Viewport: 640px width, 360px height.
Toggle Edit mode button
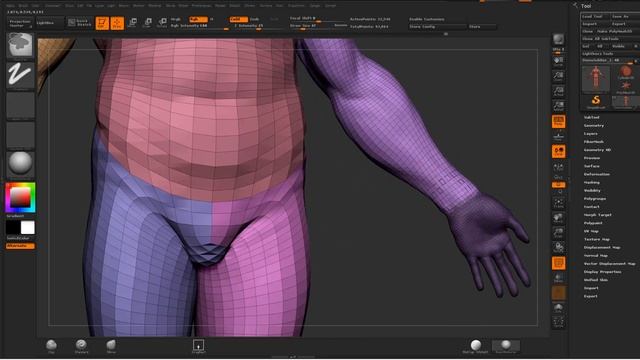pyautogui.click(x=102, y=23)
